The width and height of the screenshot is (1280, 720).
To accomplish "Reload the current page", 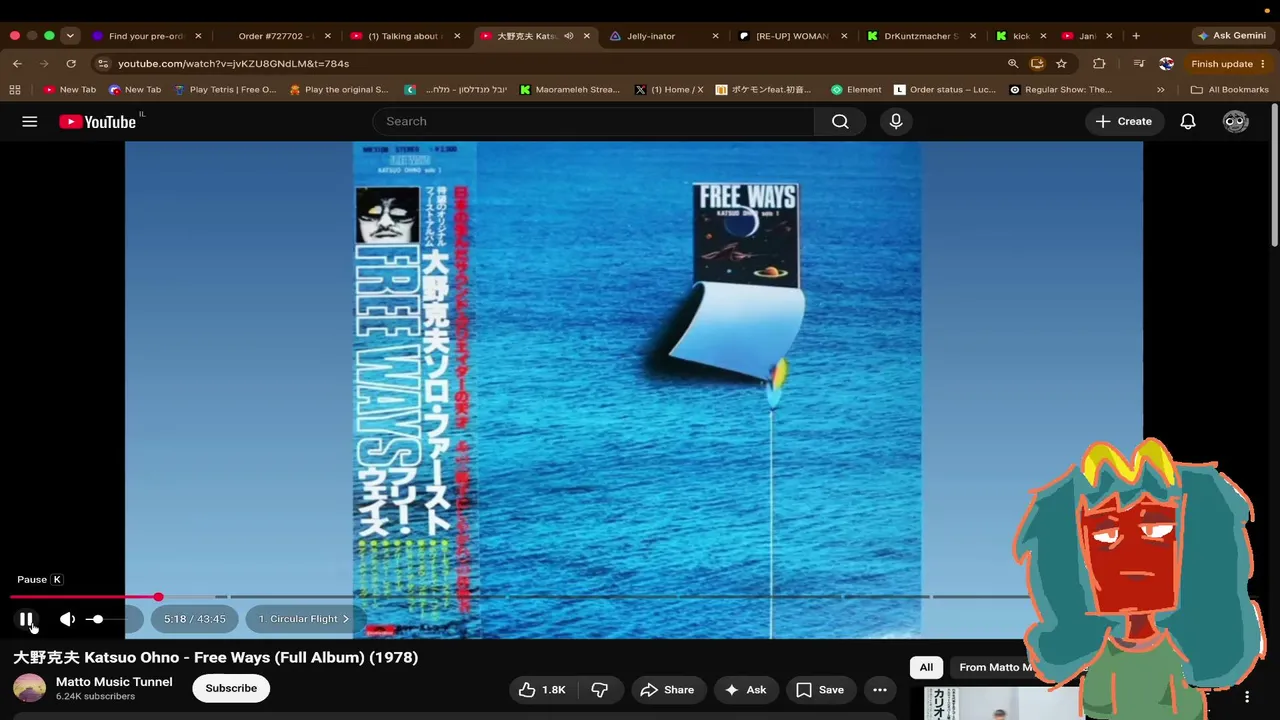I will tap(71, 63).
